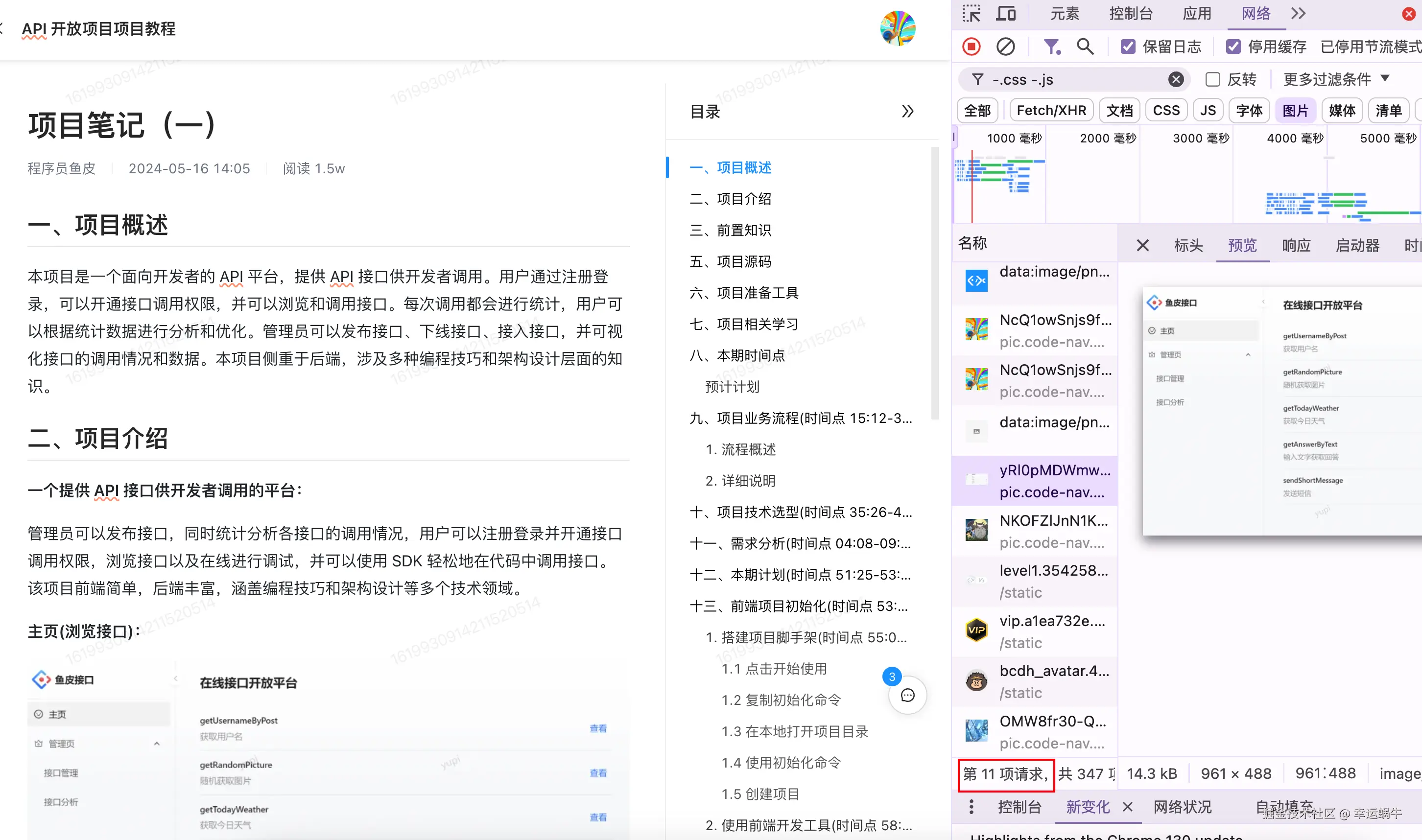Uncheck the 停用缓存 checkbox
Viewport: 1422px width, 840px height.
[1233, 47]
